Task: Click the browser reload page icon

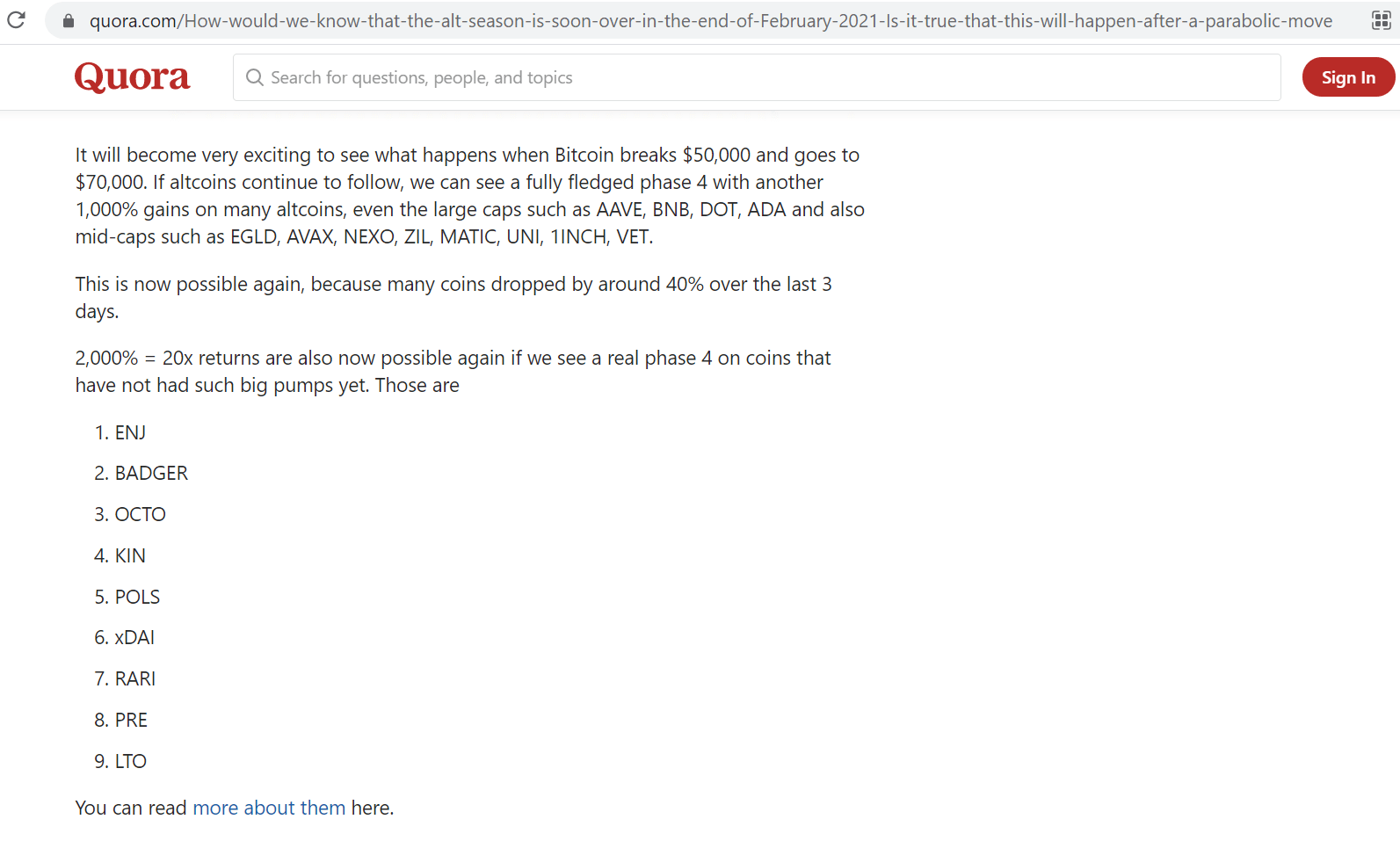Action: pyautogui.click(x=16, y=19)
